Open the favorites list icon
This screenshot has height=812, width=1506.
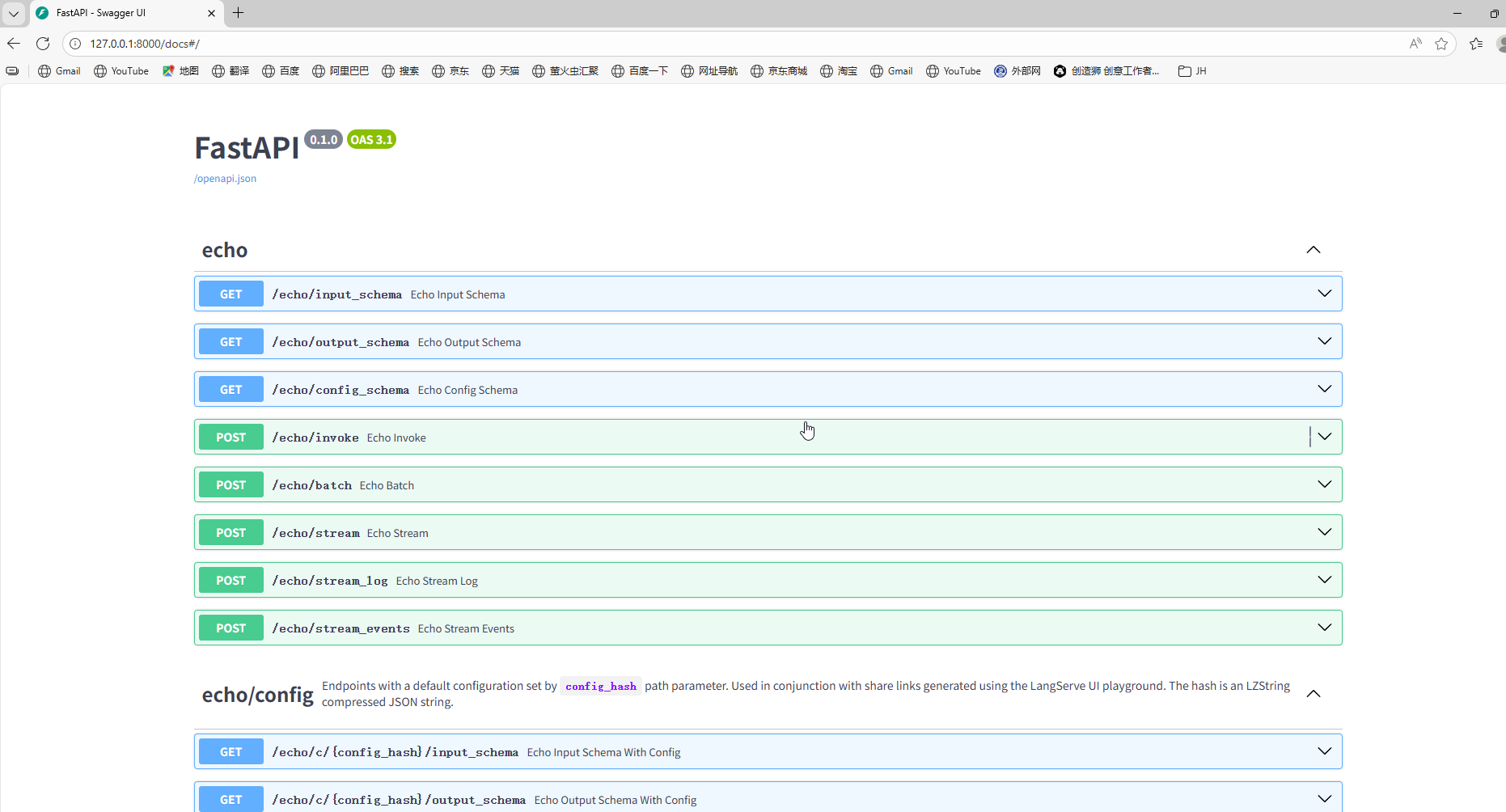pos(1476,44)
